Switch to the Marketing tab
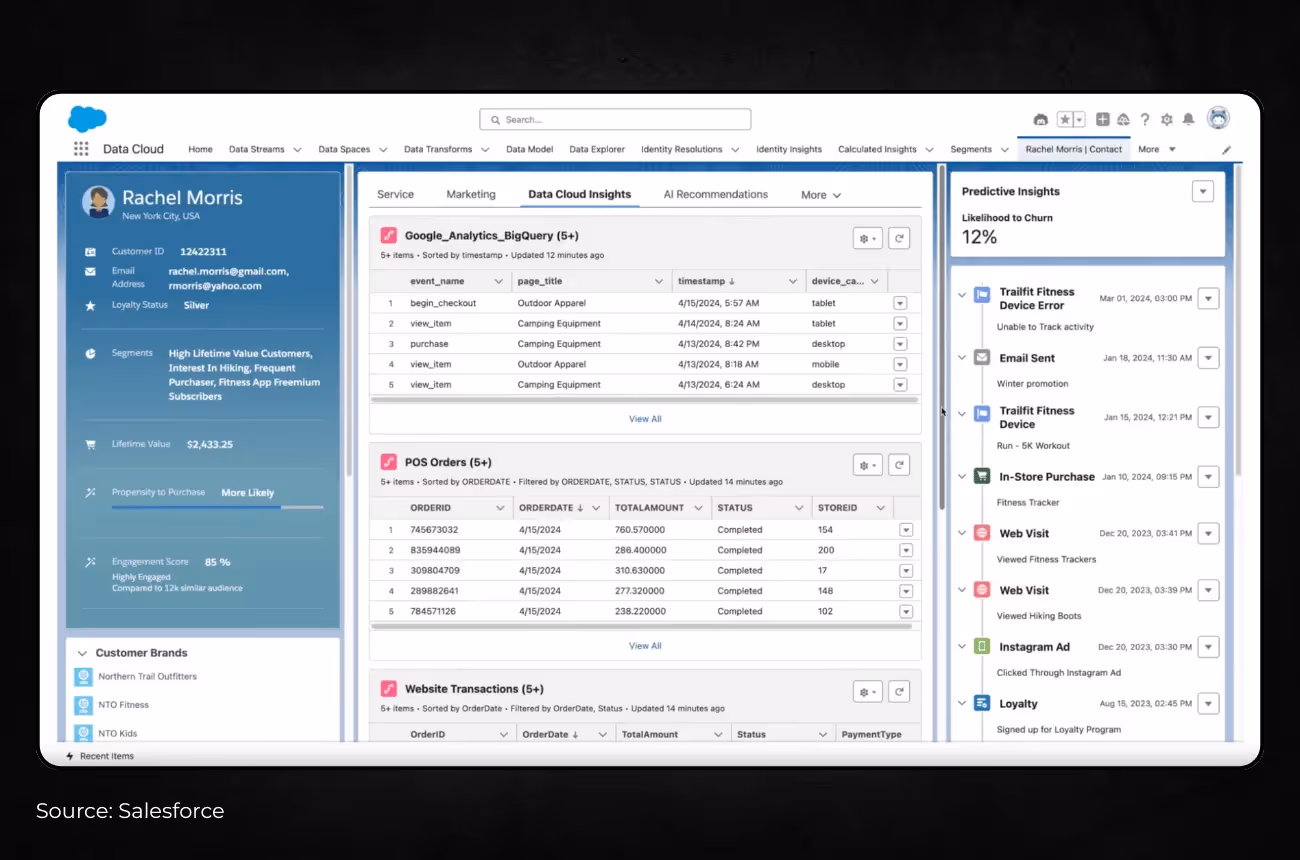1300x860 pixels. click(471, 194)
